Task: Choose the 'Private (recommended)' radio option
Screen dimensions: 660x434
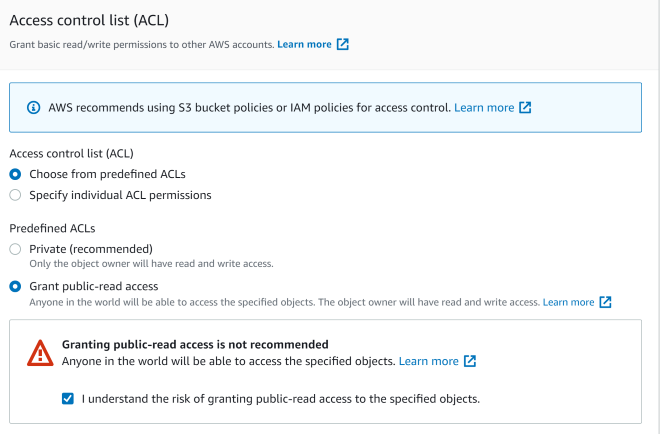Action: click(15, 248)
